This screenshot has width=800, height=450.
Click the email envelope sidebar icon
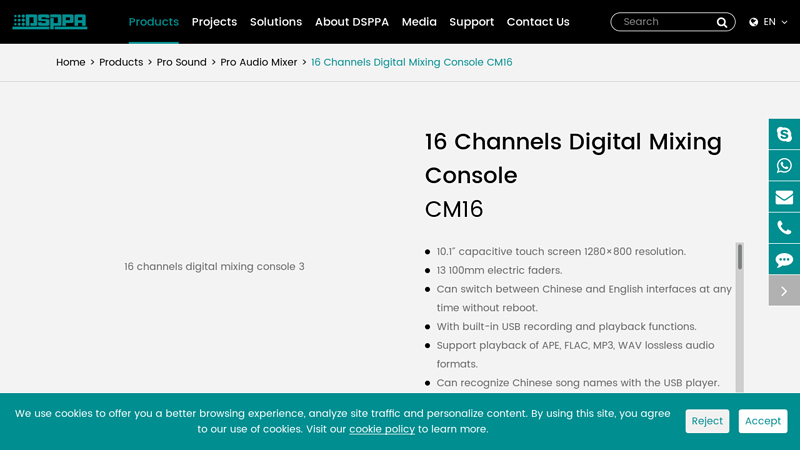[784, 197]
